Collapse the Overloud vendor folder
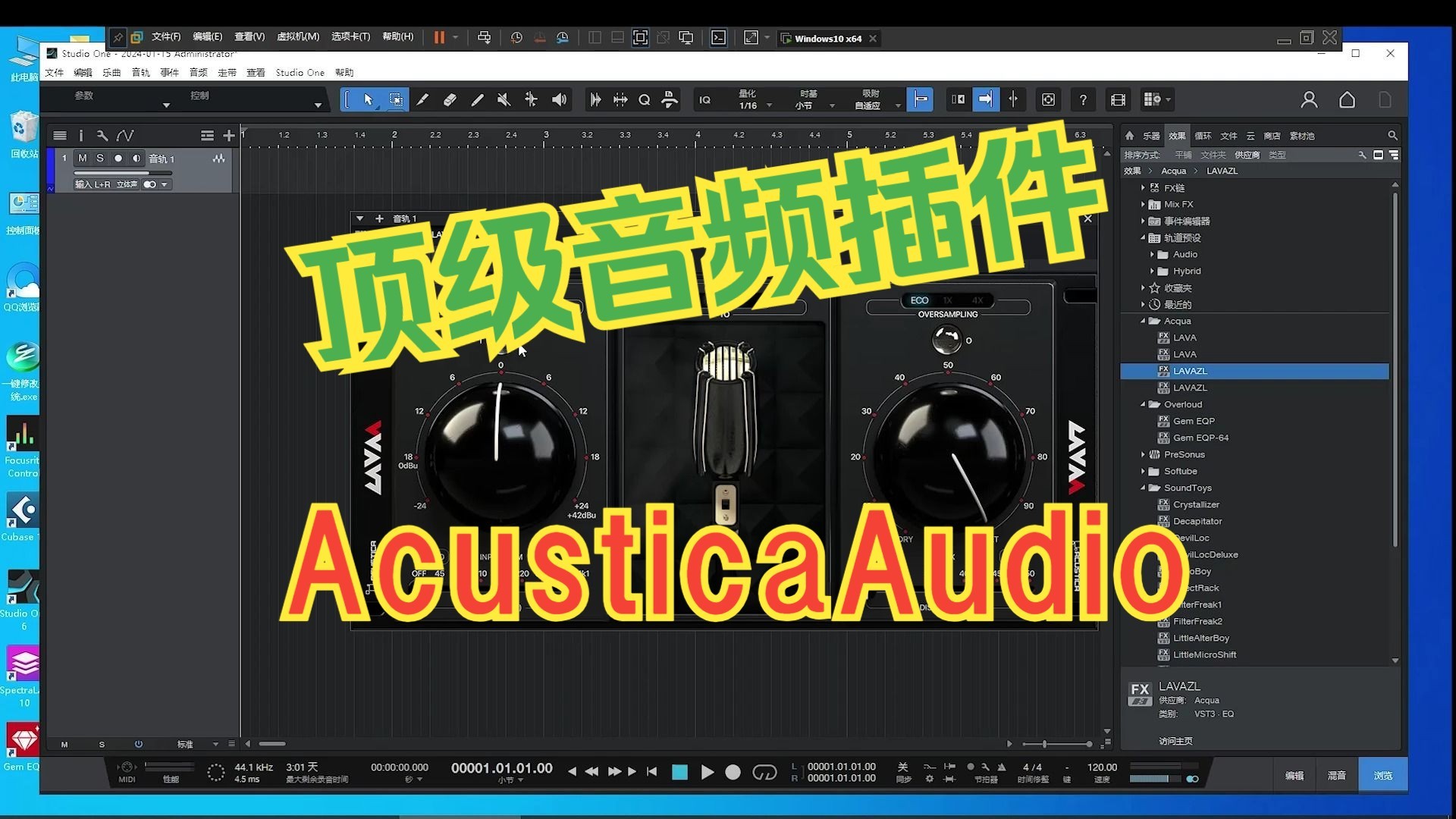This screenshot has width=1456, height=819. pyautogui.click(x=1143, y=404)
